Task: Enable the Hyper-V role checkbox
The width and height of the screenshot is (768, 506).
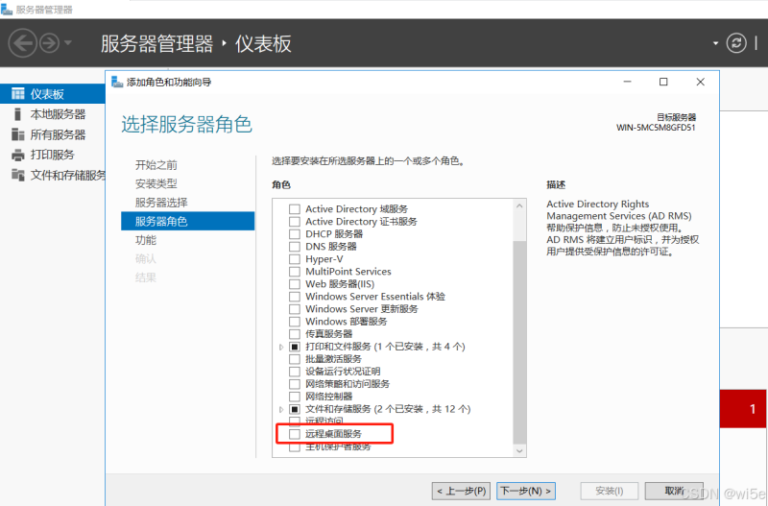Action: (x=294, y=259)
